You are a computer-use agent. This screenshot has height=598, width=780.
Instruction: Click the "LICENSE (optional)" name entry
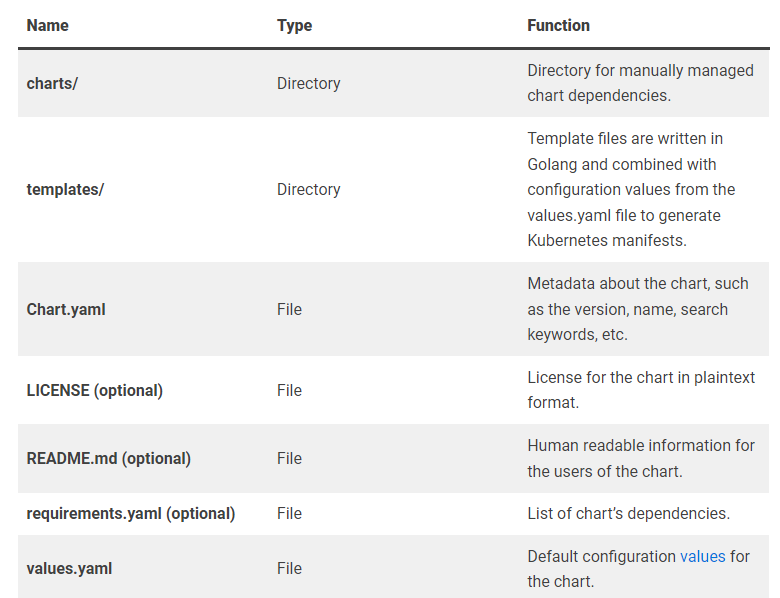(x=94, y=390)
